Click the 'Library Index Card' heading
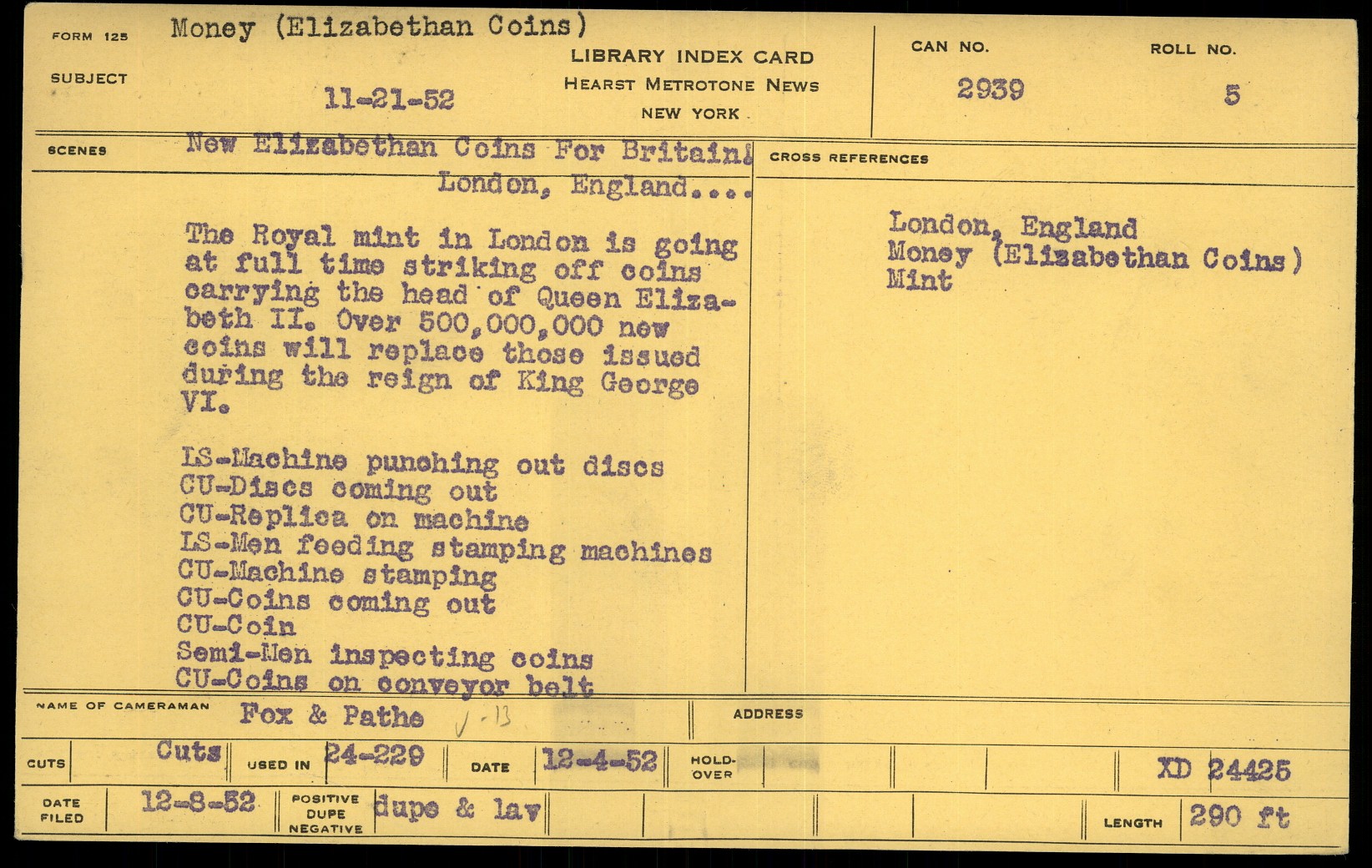The height and width of the screenshot is (868, 1372). [x=692, y=57]
